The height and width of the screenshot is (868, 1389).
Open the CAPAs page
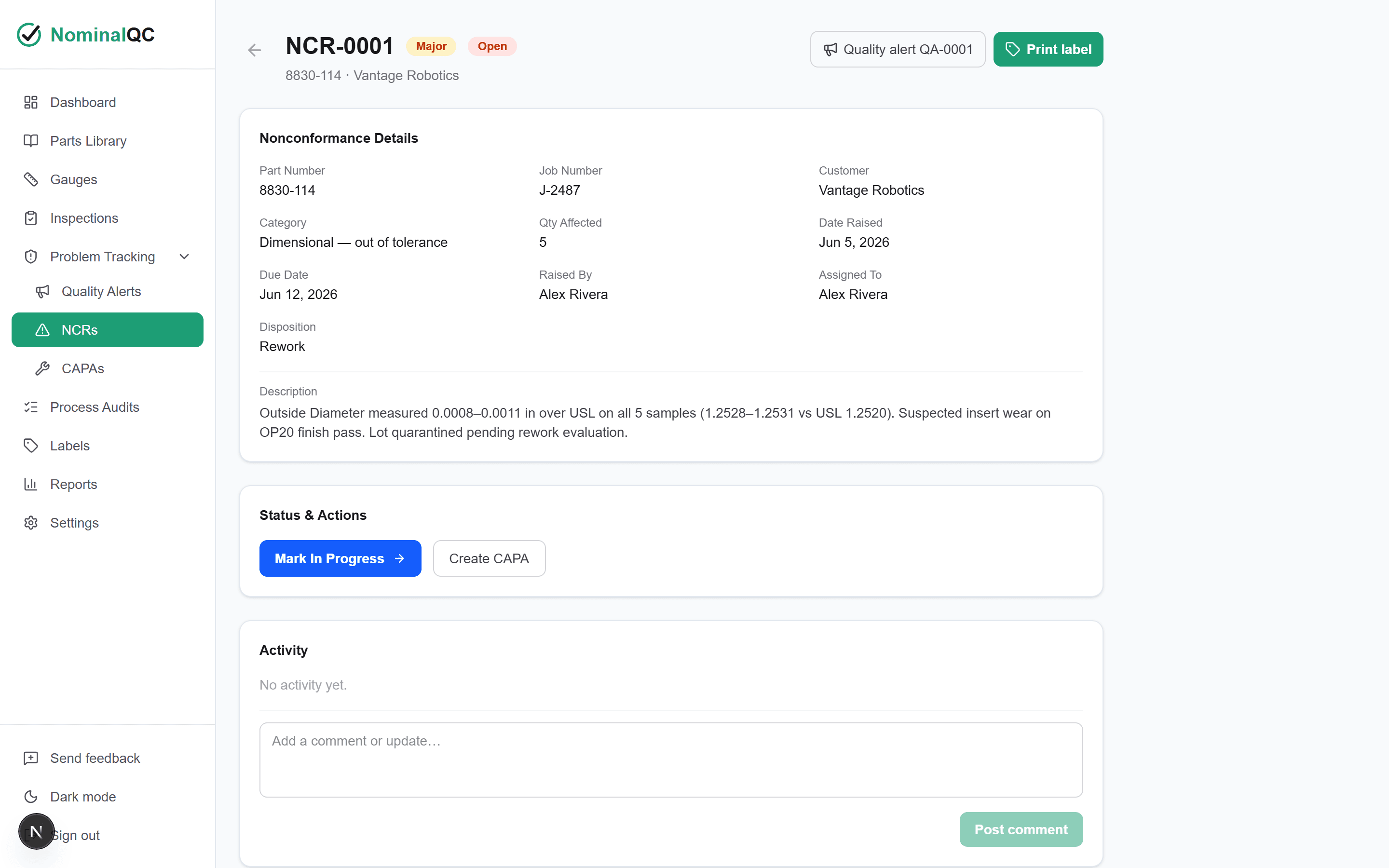(x=108, y=368)
